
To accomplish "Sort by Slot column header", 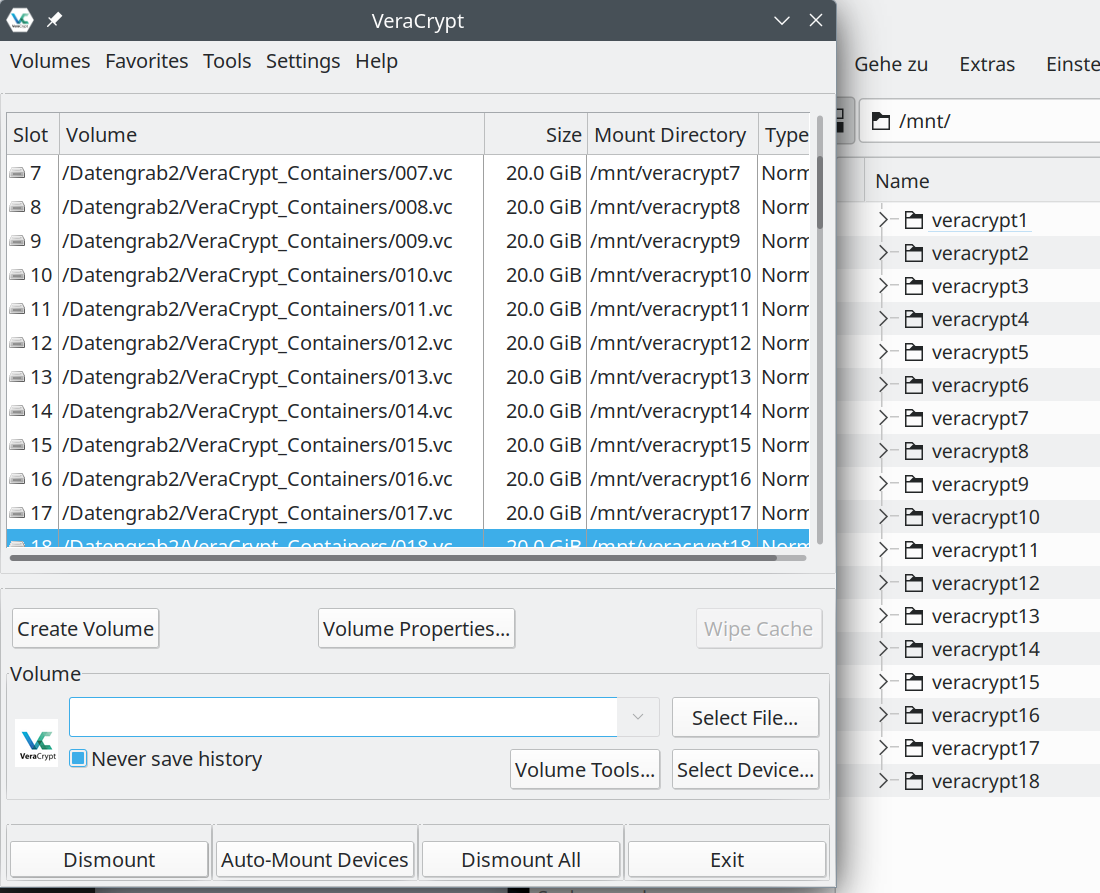I will 33,134.
